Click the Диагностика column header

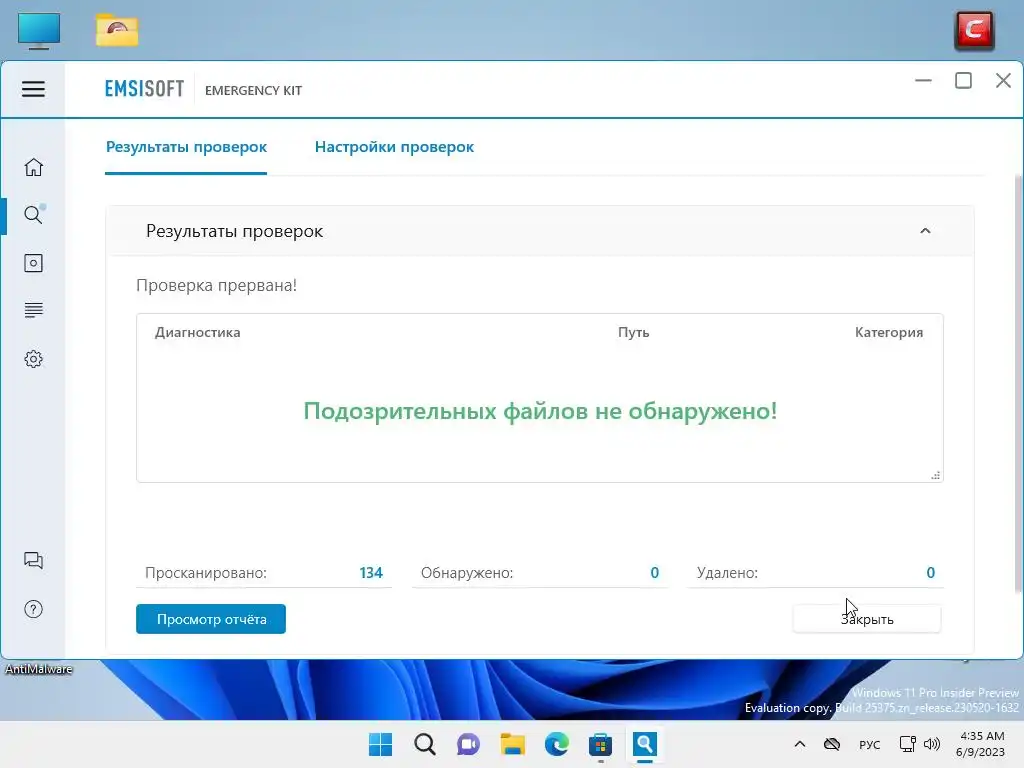[x=197, y=332]
